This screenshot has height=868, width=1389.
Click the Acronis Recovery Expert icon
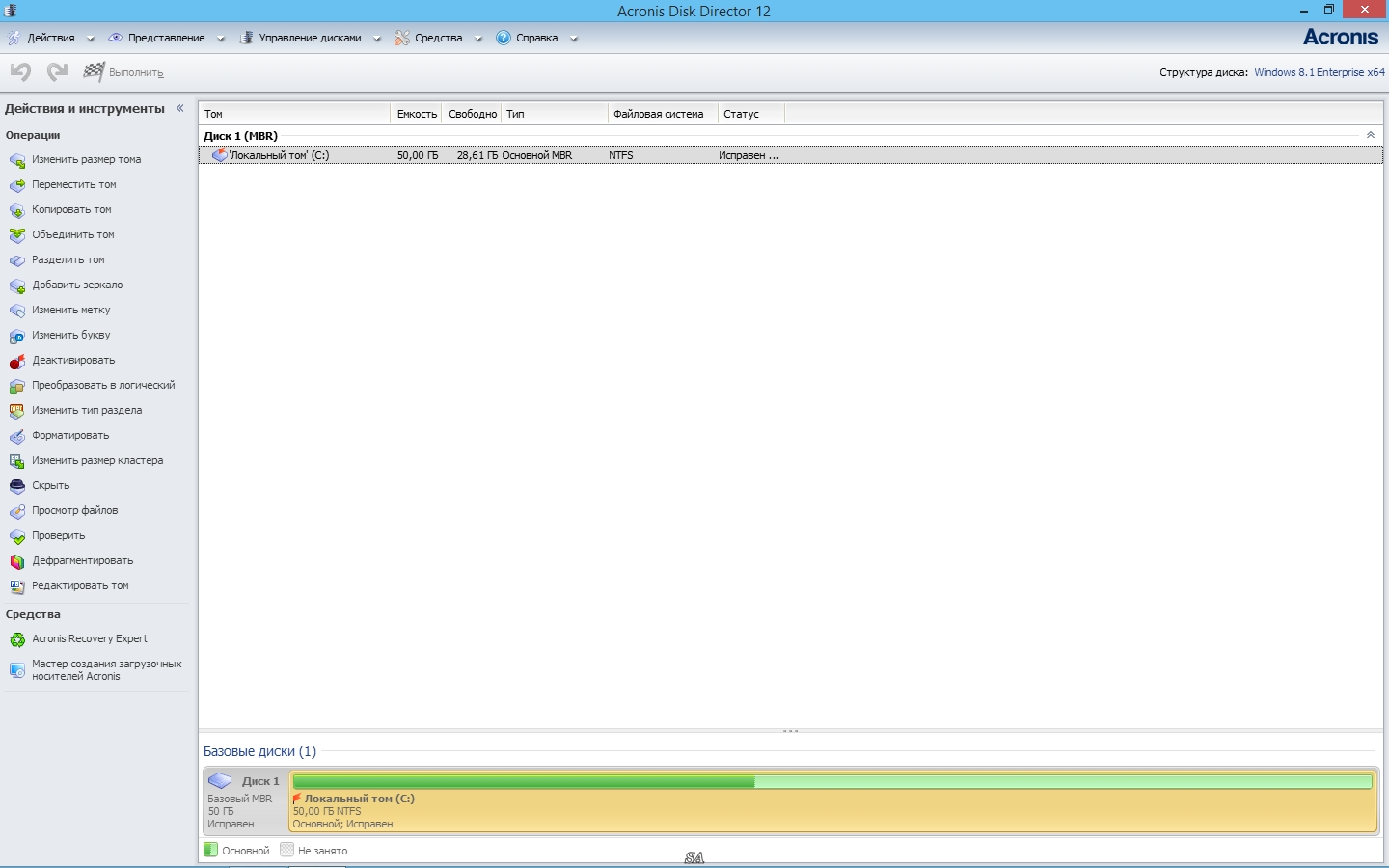17,639
